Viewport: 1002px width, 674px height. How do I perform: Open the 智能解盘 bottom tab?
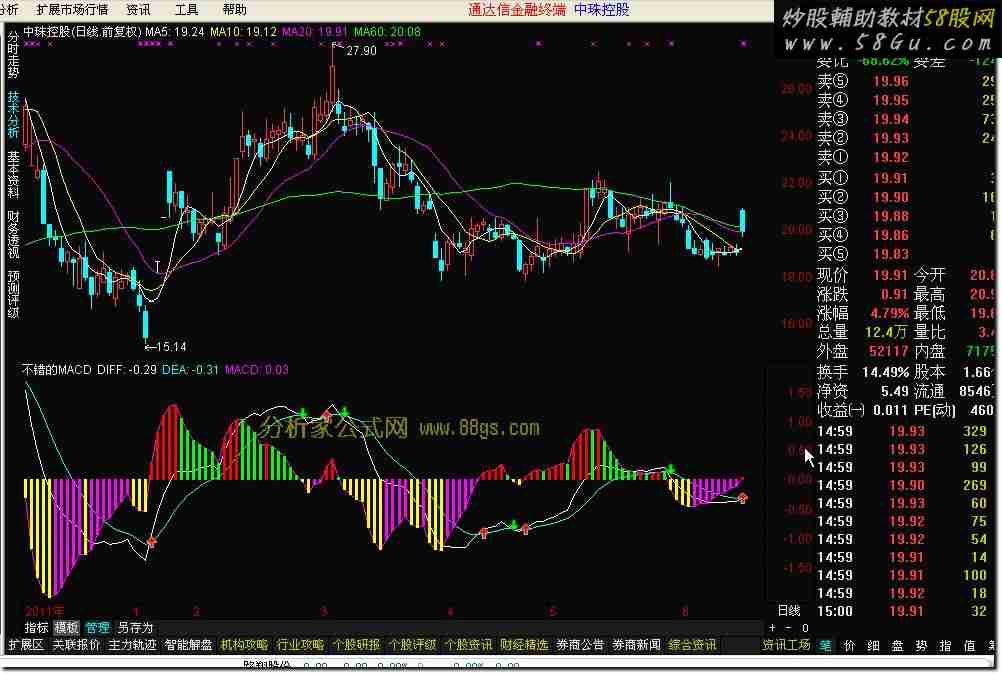pyautogui.click(x=189, y=645)
